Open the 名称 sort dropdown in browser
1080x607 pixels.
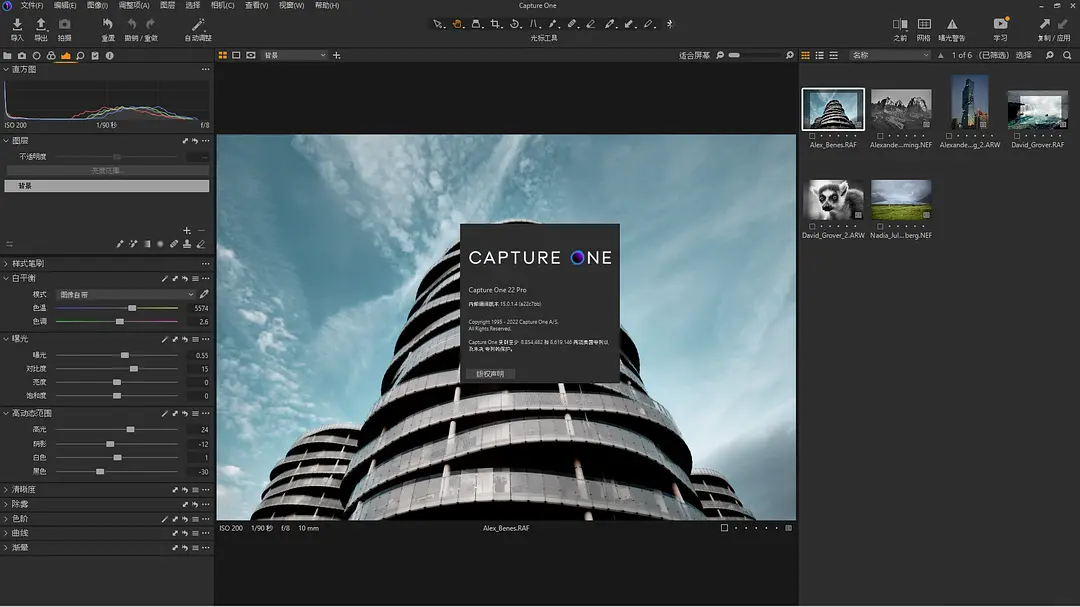pos(889,55)
